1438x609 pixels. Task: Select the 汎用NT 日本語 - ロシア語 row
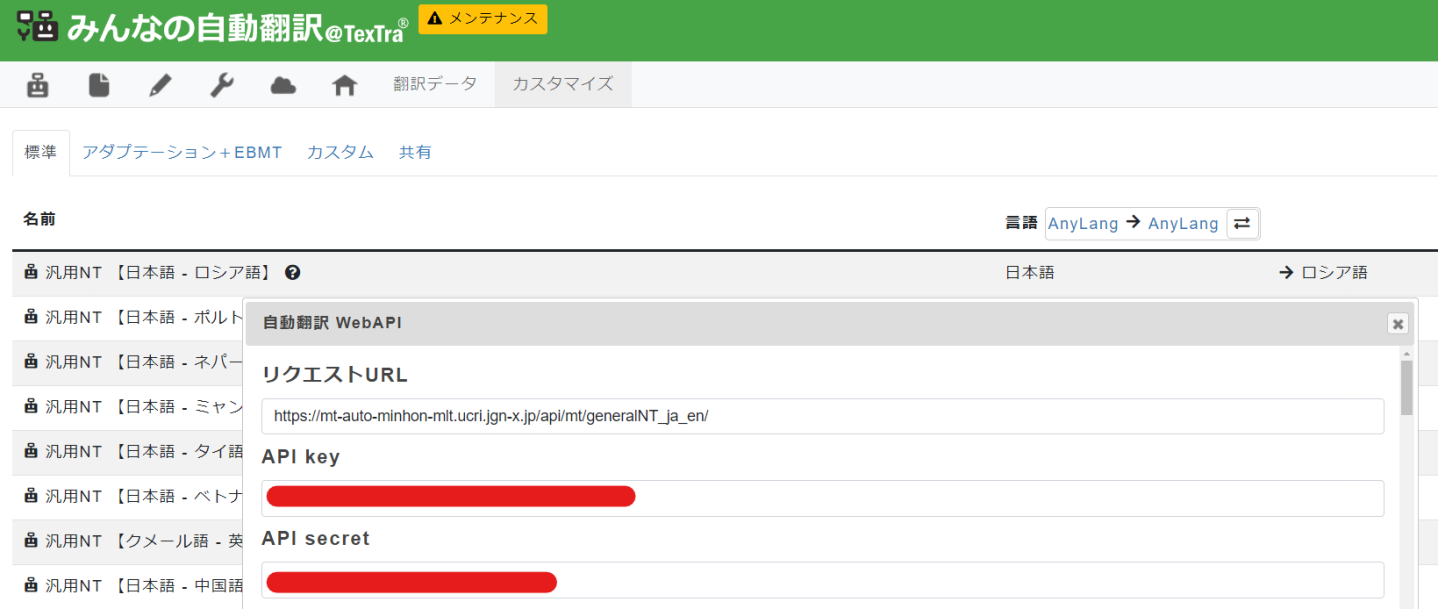click(725, 272)
